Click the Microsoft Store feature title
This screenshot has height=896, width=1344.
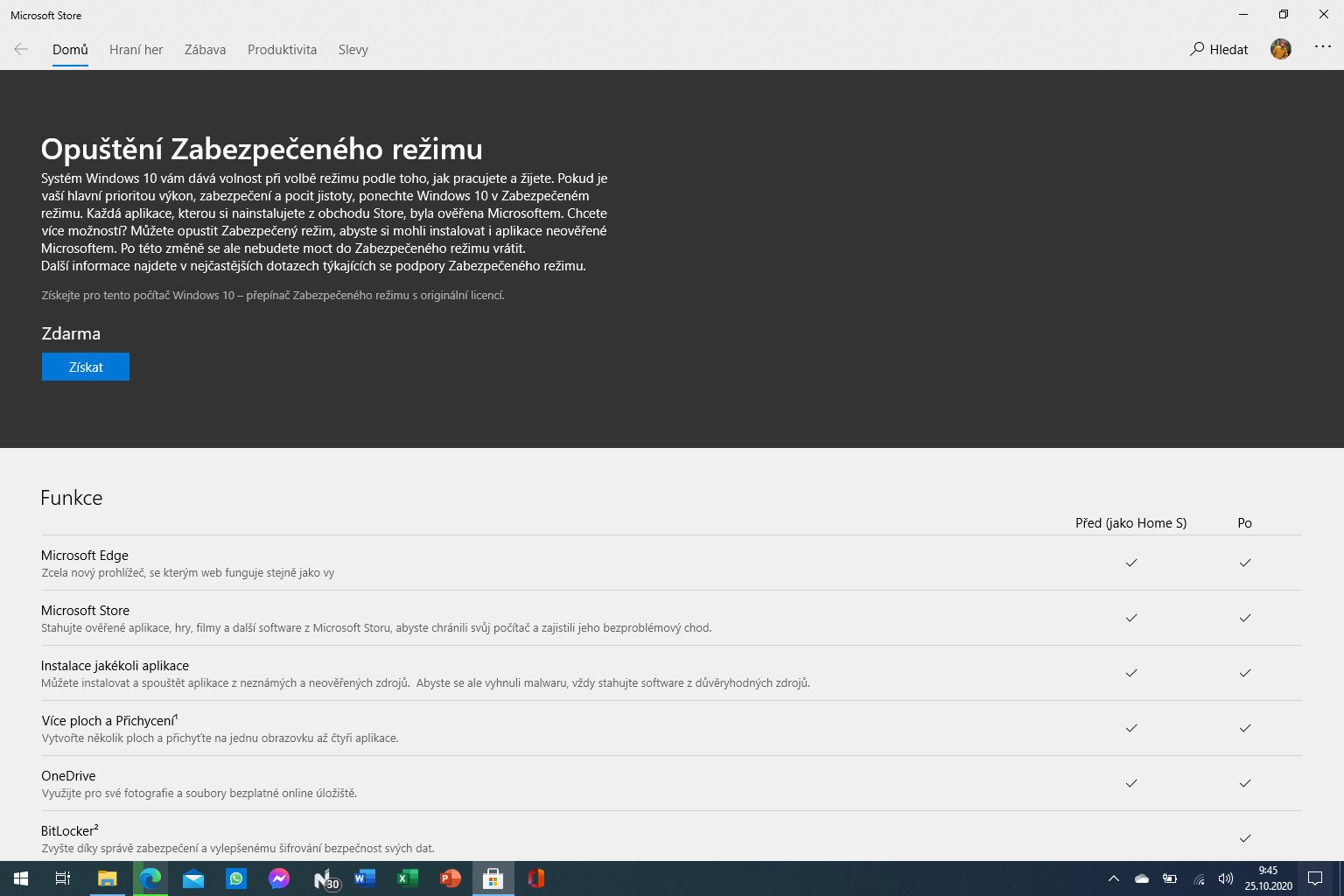pyautogui.click(x=85, y=611)
